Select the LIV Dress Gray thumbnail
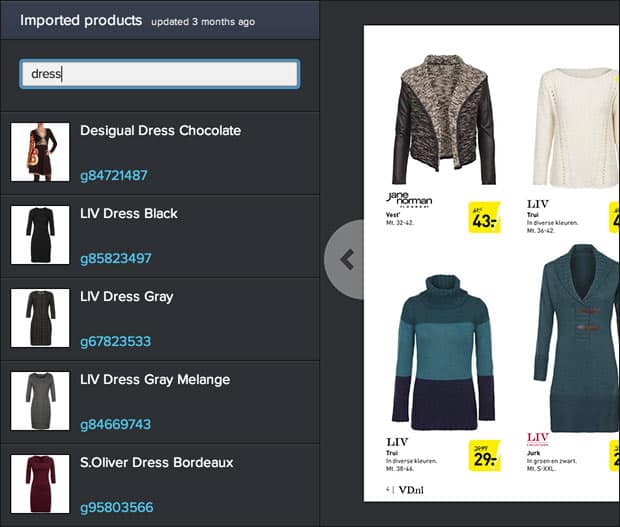This screenshot has width=620, height=527. (x=40, y=318)
